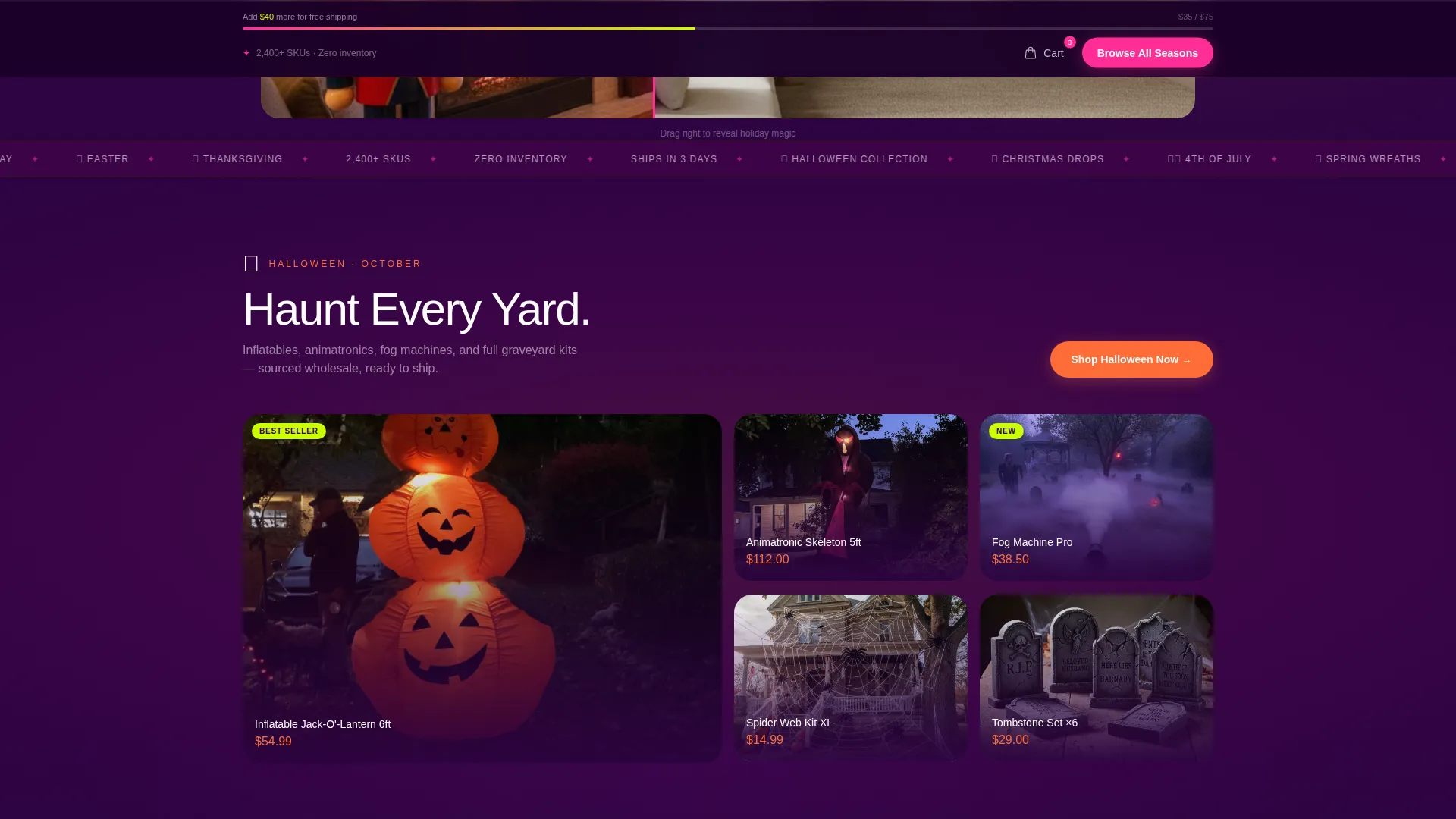This screenshot has height=819, width=1456.
Task: Click SPRING WREATHS ticker item
Action: pyautogui.click(x=1368, y=159)
